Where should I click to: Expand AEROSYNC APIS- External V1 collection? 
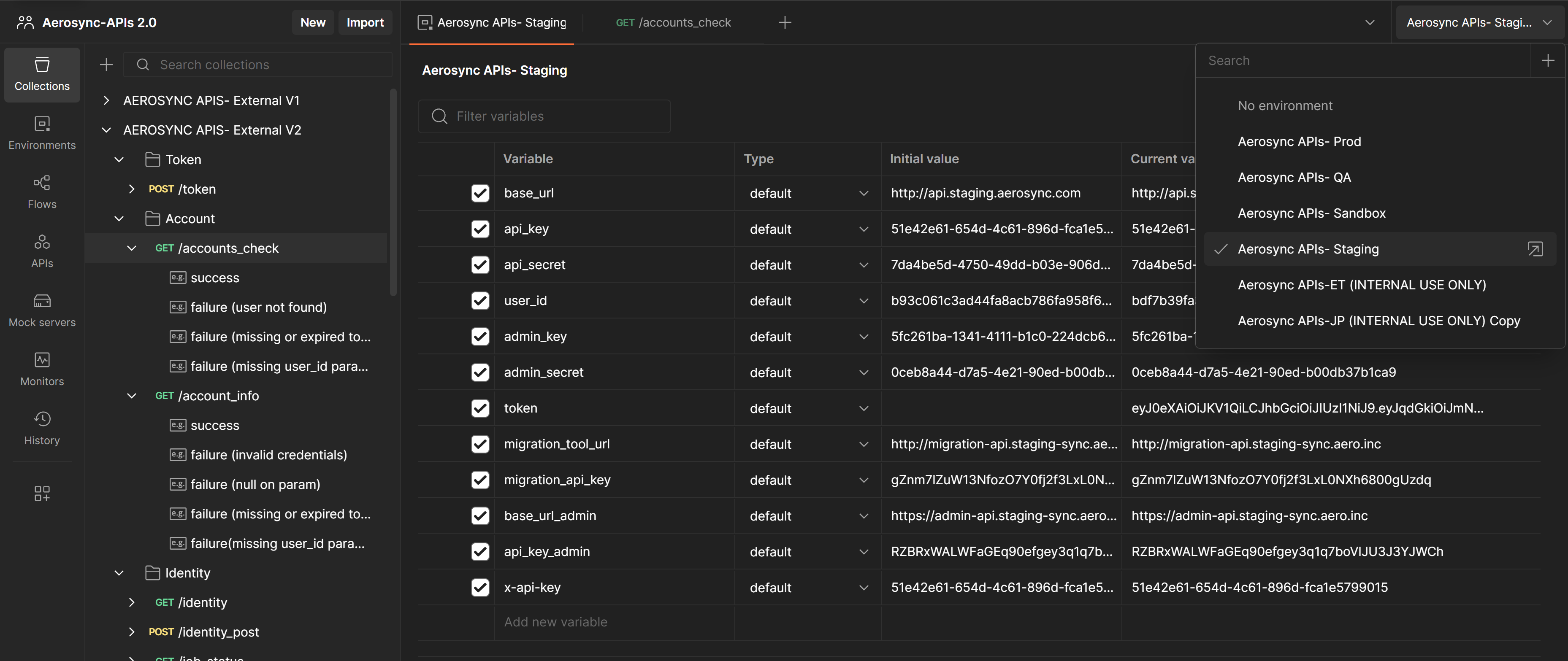pyautogui.click(x=106, y=100)
